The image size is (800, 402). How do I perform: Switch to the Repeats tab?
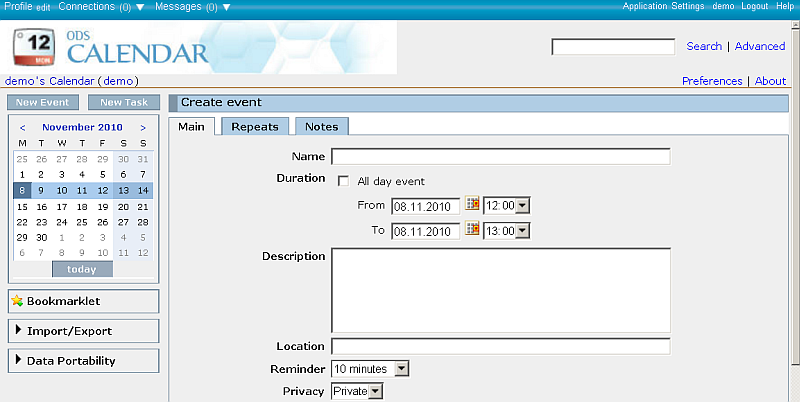pos(255,126)
